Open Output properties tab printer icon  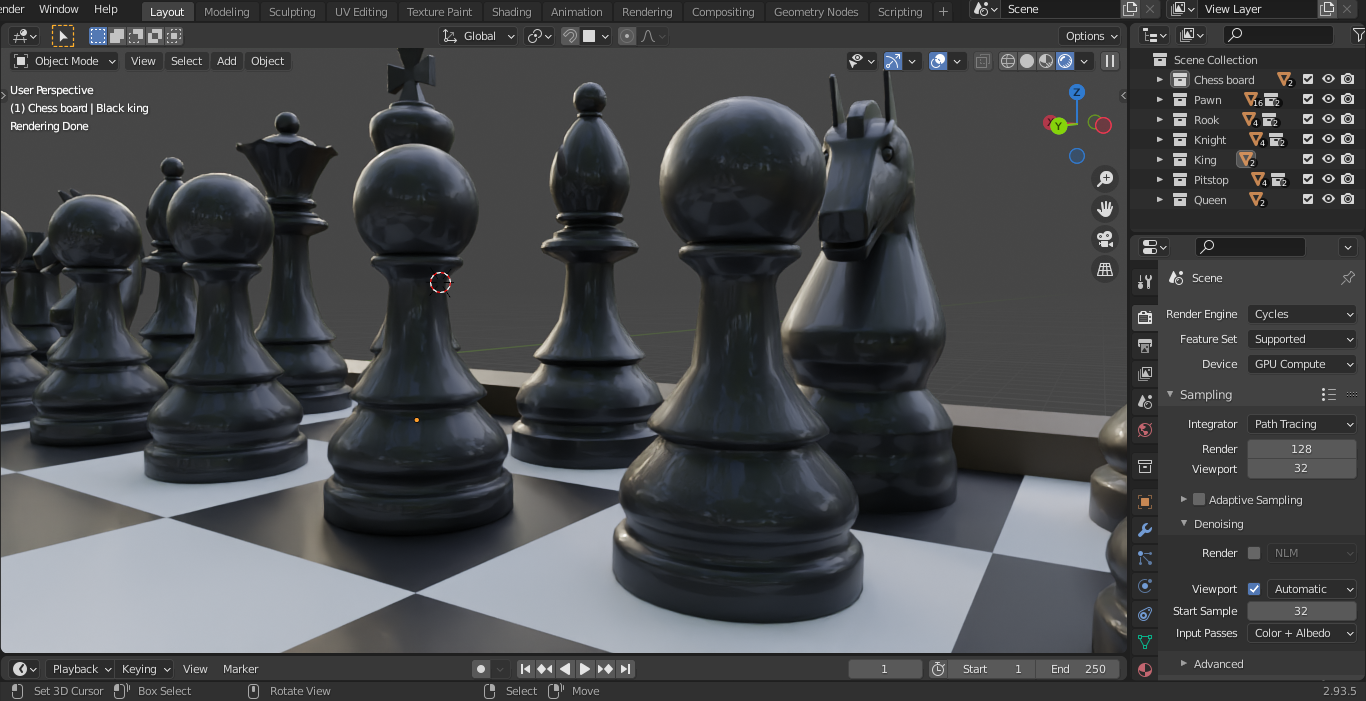pos(1145,346)
